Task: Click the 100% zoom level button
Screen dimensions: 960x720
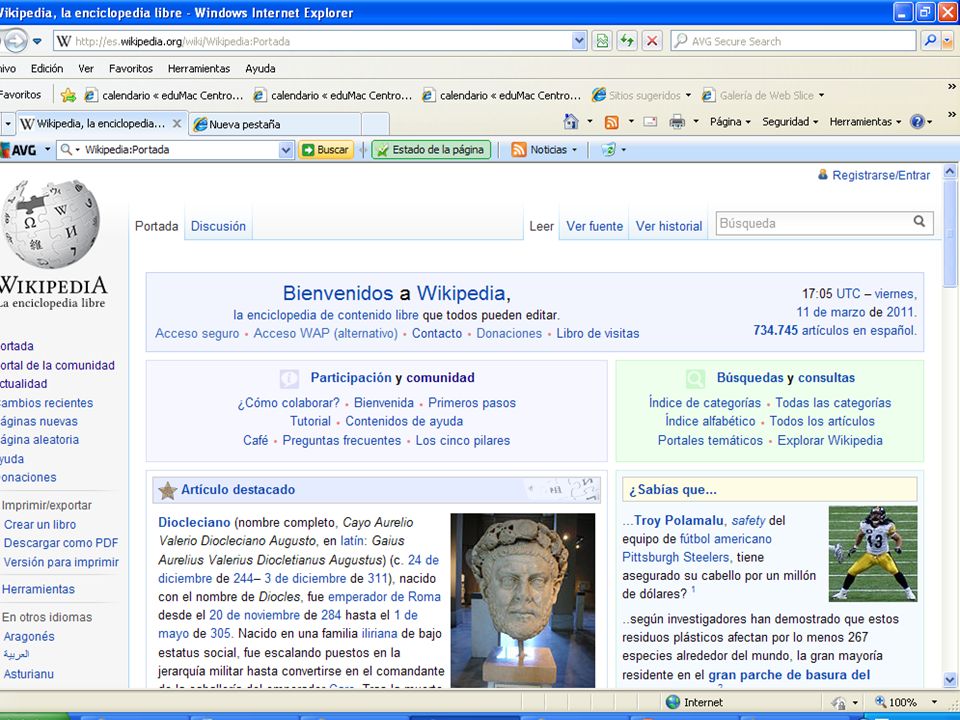Action: 896,702
